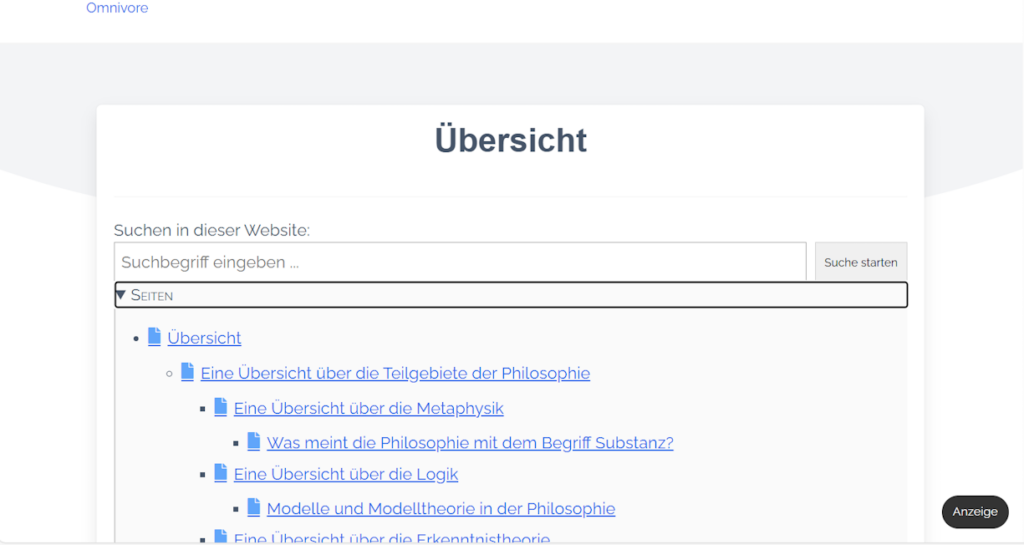Click the page icon before Übersicht über die Logik
This screenshot has height=545, width=1024.
221,473
